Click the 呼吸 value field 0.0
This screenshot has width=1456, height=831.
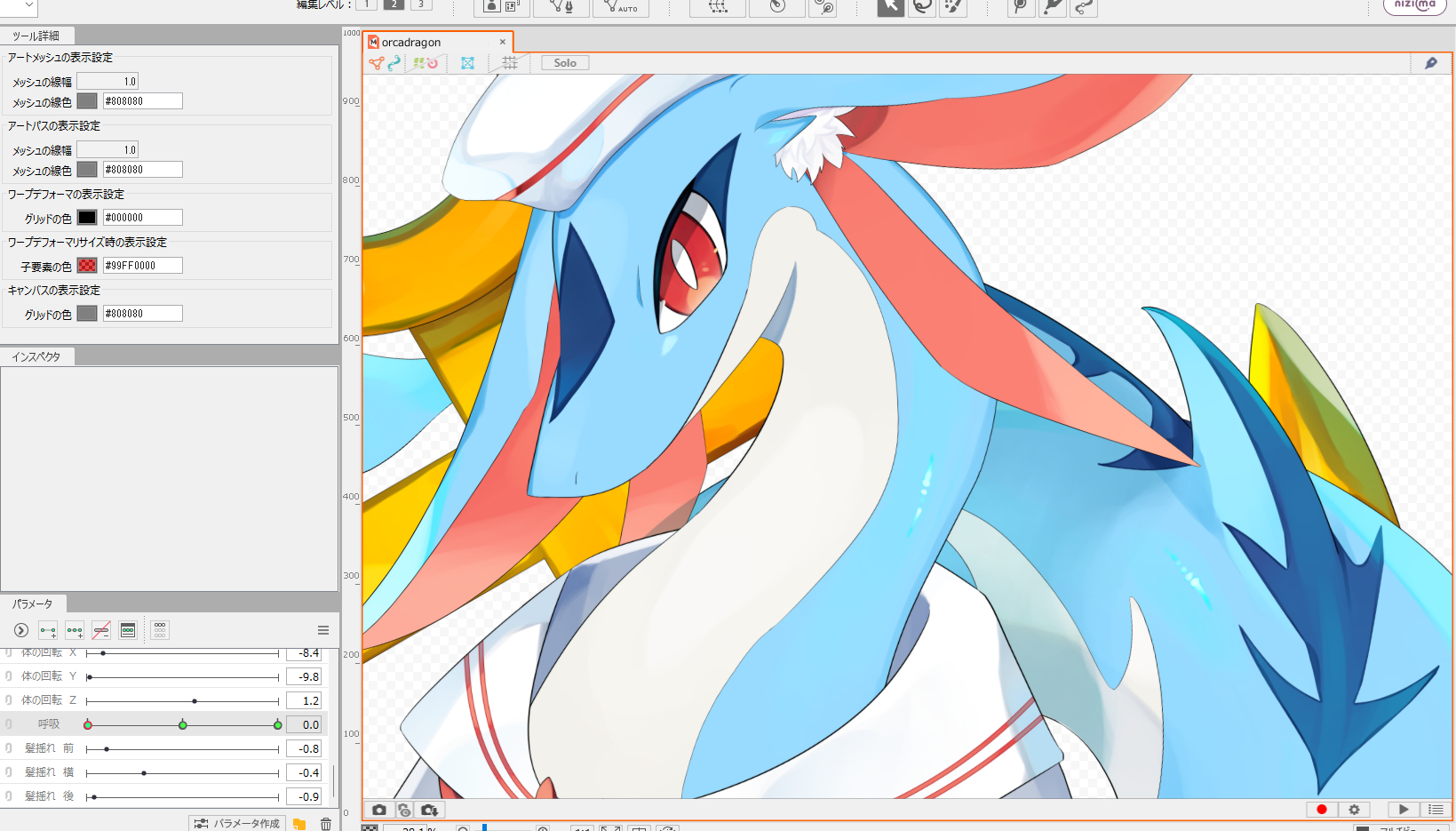coord(304,724)
